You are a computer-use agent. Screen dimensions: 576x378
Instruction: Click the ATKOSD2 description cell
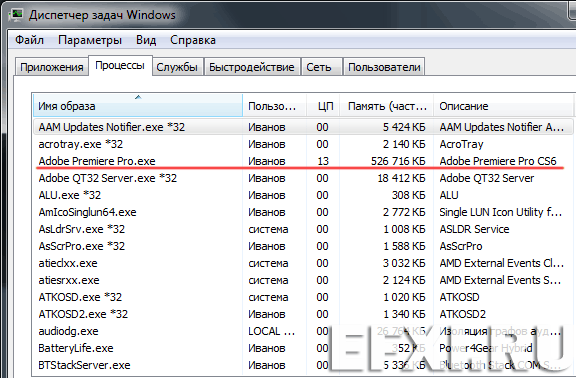click(x=462, y=314)
